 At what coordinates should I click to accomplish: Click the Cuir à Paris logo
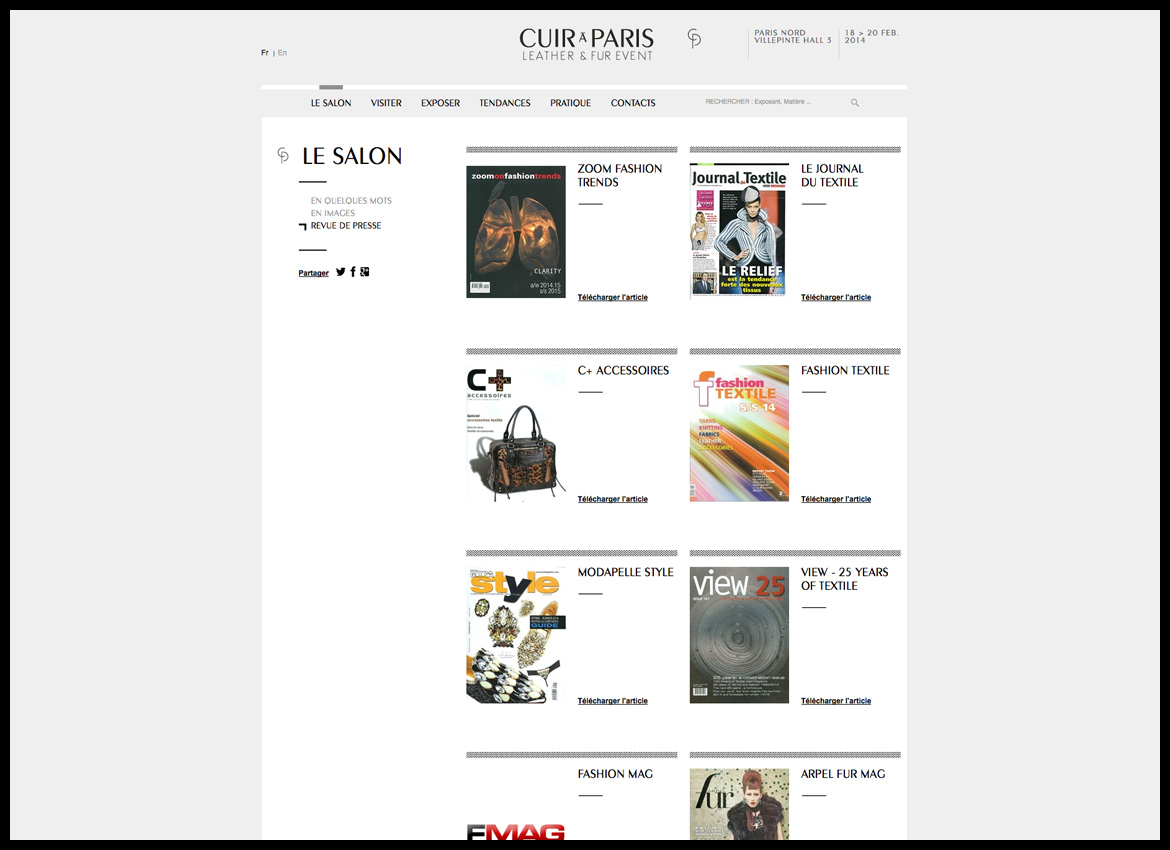pyautogui.click(x=586, y=45)
